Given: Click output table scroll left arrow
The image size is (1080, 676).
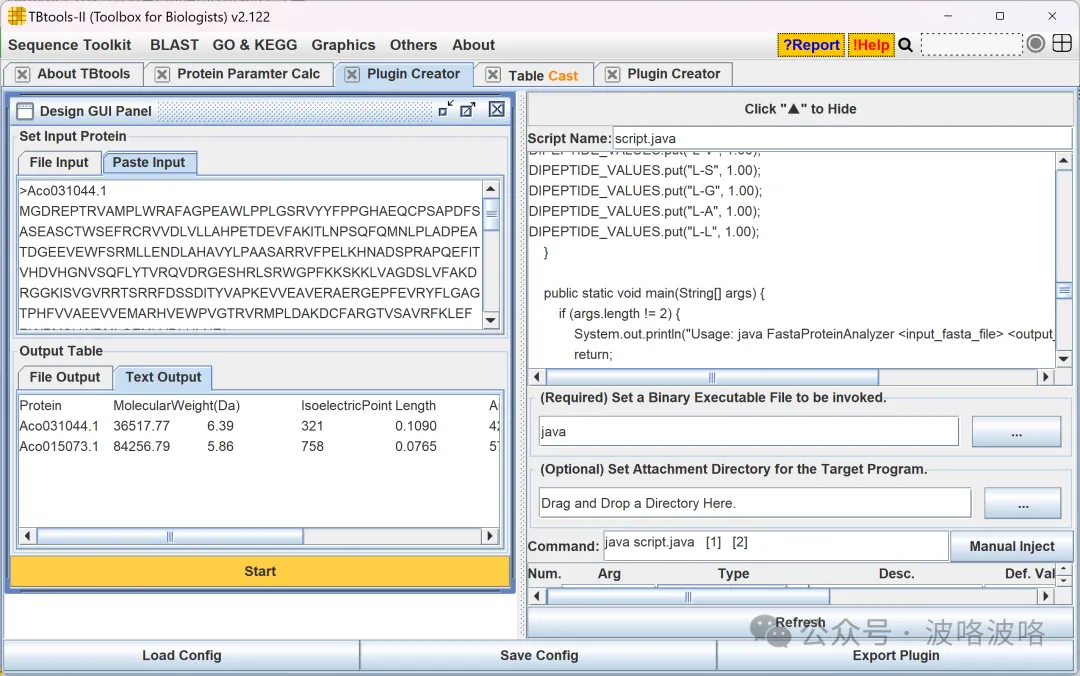Looking at the screenshot, I should [x=27, y=536].
